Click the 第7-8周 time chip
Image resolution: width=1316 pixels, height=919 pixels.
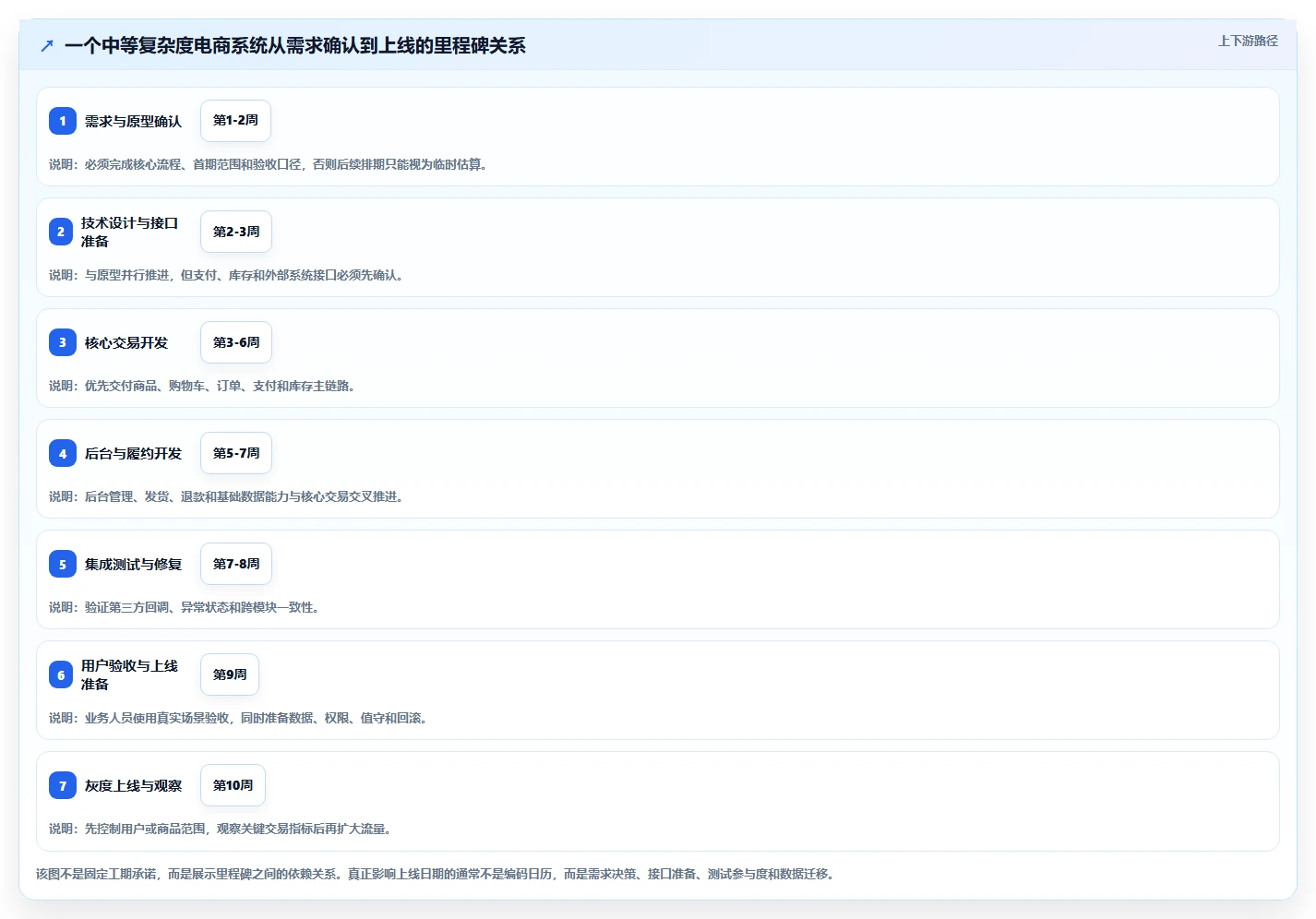(x=236, y=564)
